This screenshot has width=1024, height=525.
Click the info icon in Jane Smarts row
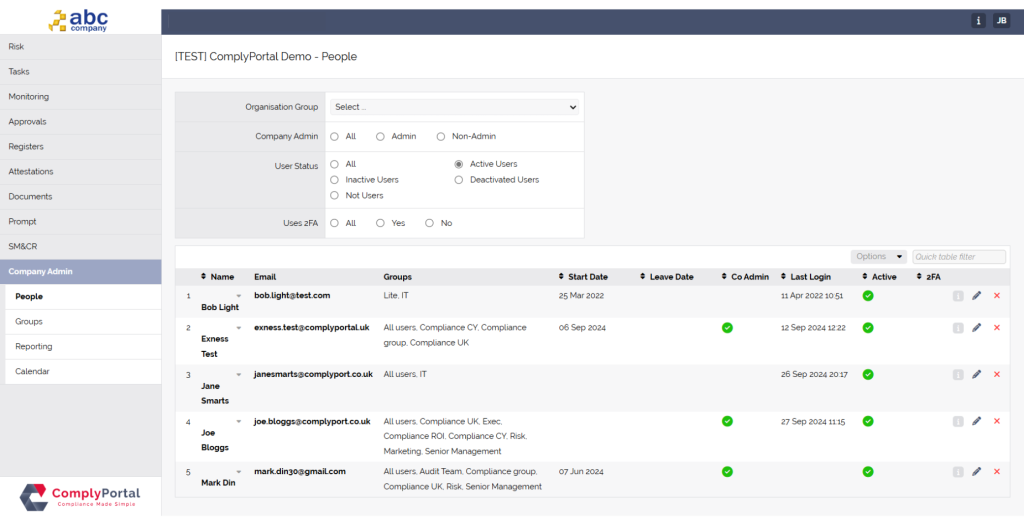tap(958, 374)
